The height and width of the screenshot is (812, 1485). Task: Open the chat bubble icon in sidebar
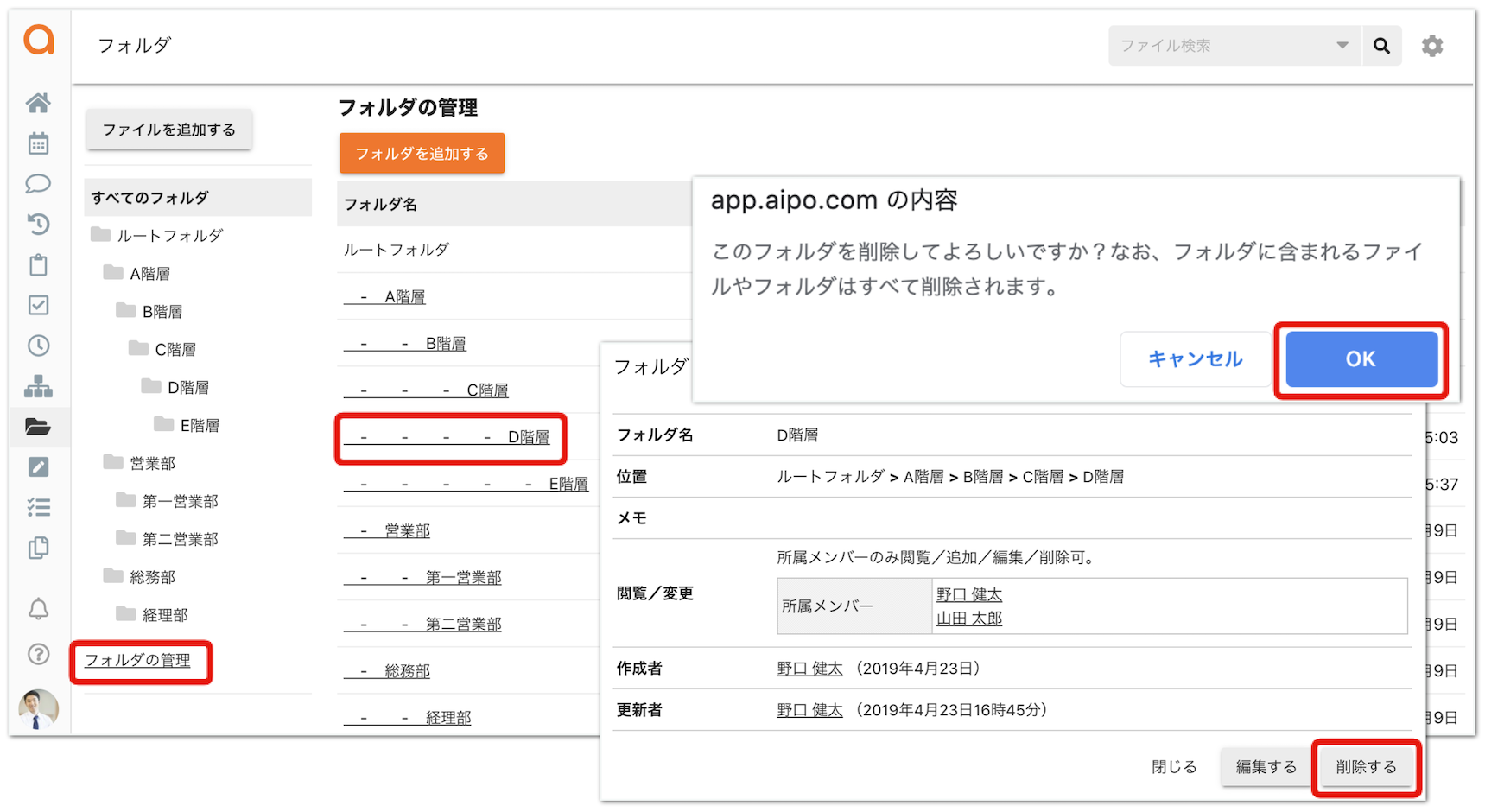[38, 184]
